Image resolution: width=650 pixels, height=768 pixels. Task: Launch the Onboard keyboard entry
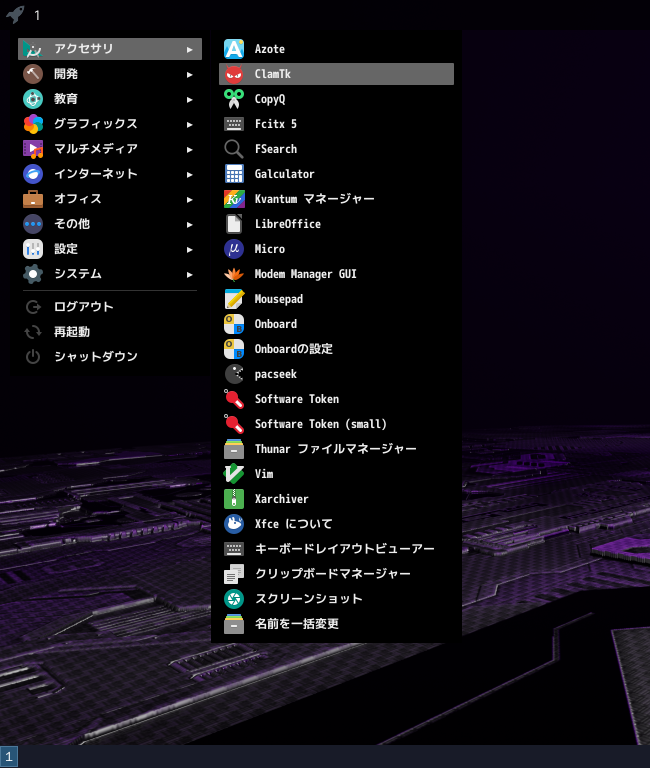(x=336, y=324)
